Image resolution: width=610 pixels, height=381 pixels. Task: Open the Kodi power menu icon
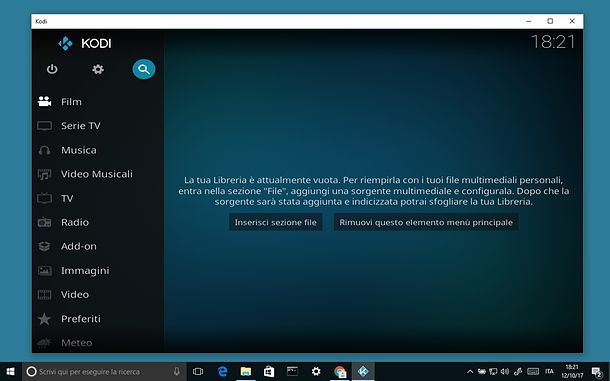(52, 69)
